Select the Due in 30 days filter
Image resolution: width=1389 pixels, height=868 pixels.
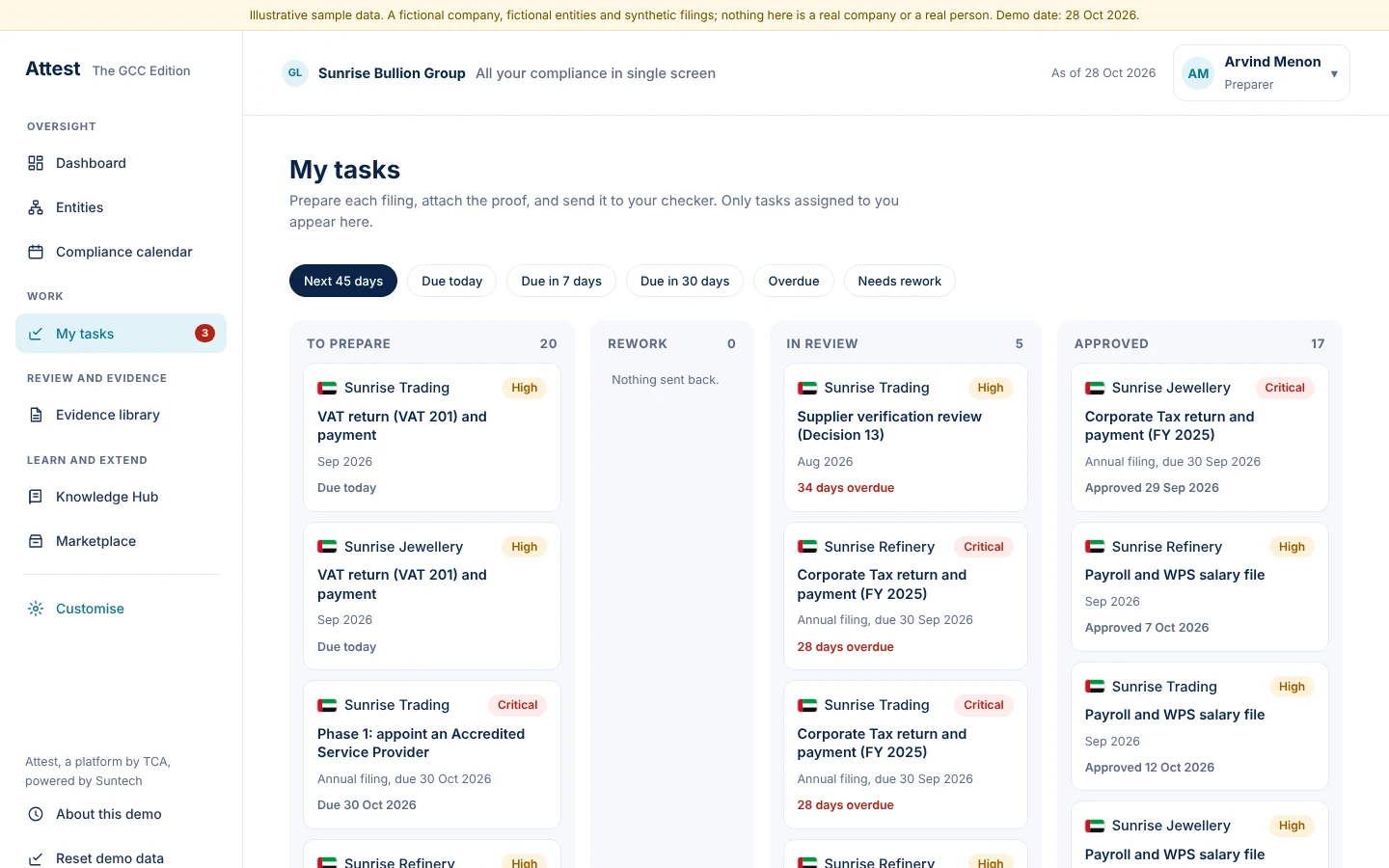(x=685, y=281)
